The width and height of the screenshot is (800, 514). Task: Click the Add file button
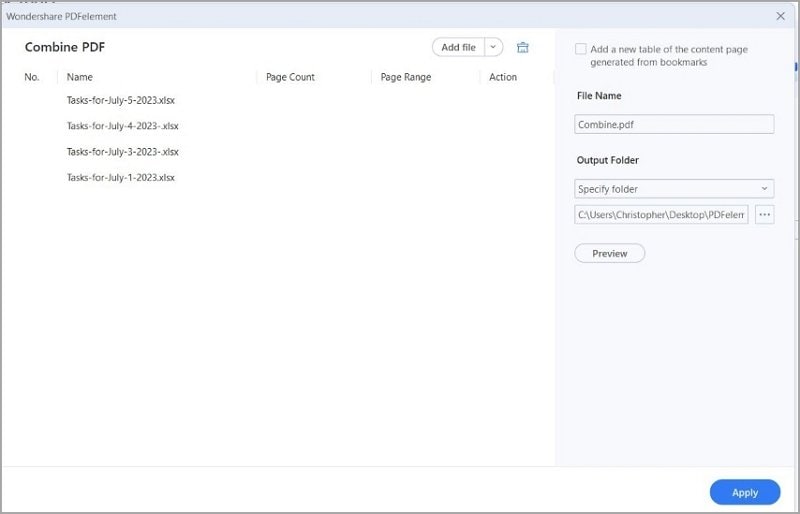(459, 47)
